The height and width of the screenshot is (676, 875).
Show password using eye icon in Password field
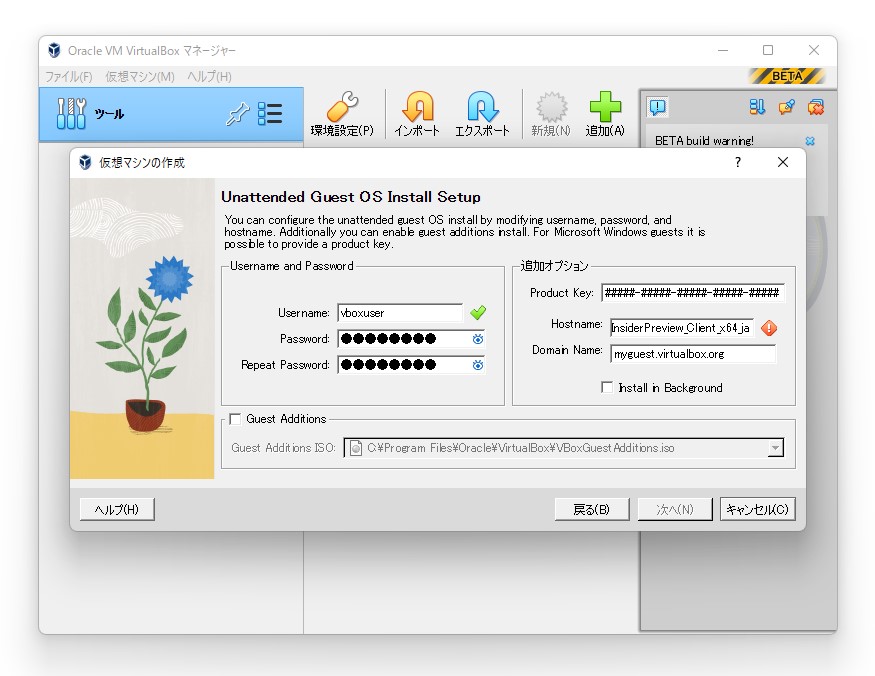[478, 339]
